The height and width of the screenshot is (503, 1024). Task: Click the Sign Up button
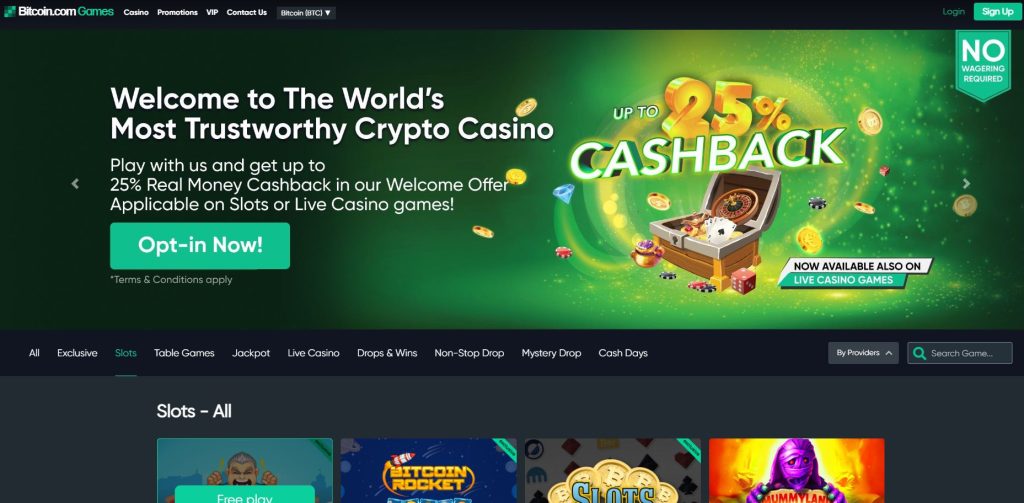pos(997,12)
